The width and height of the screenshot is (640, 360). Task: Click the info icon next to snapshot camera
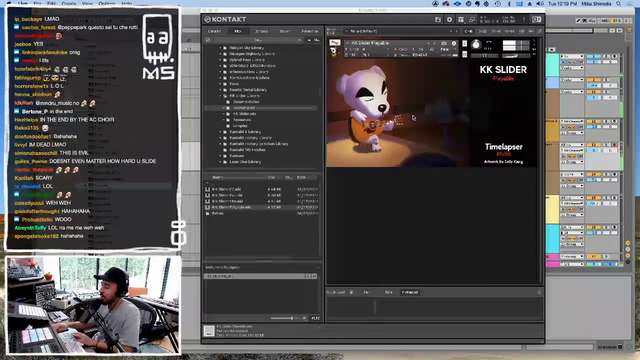pos(453,43)
